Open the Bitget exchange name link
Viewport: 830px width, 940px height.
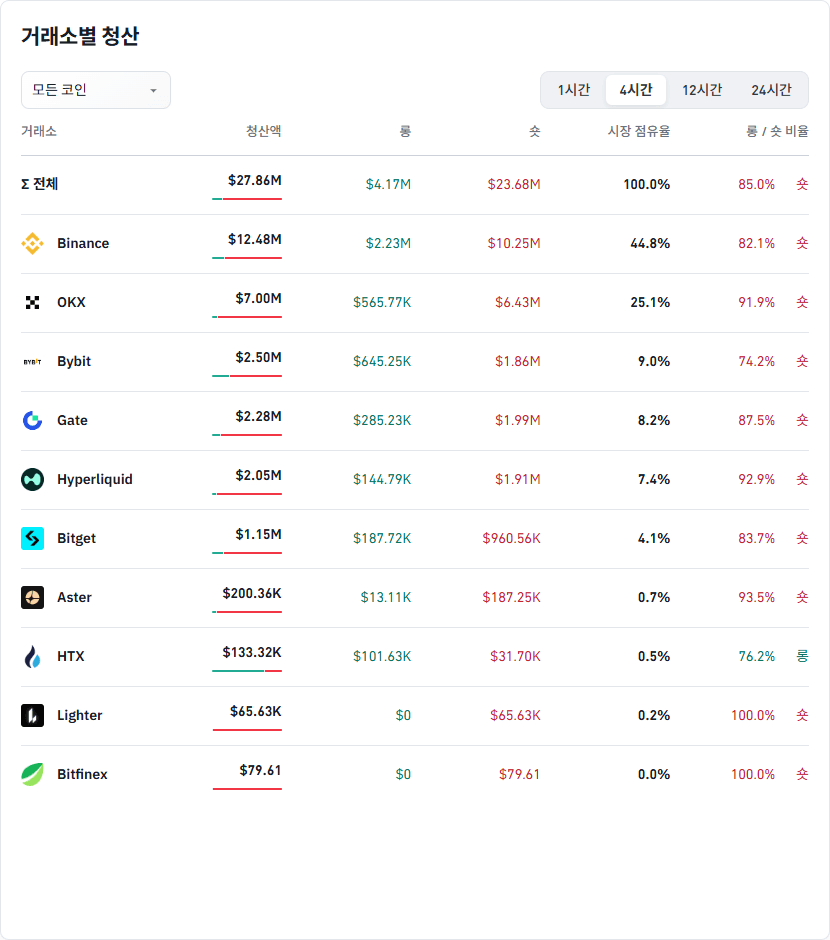click(76, 538)
